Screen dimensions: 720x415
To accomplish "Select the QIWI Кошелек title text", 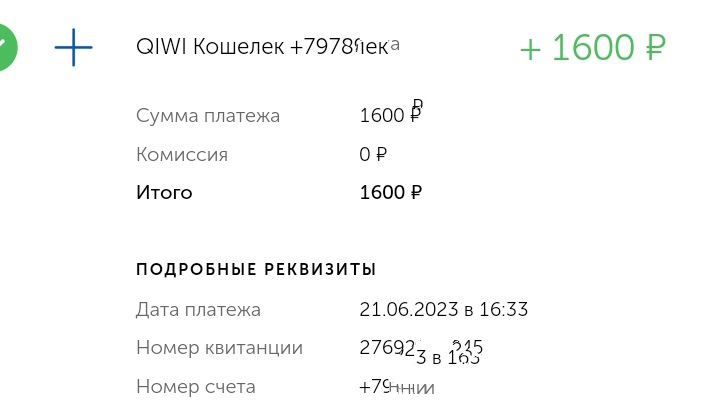I will click(x=210, y=47).
